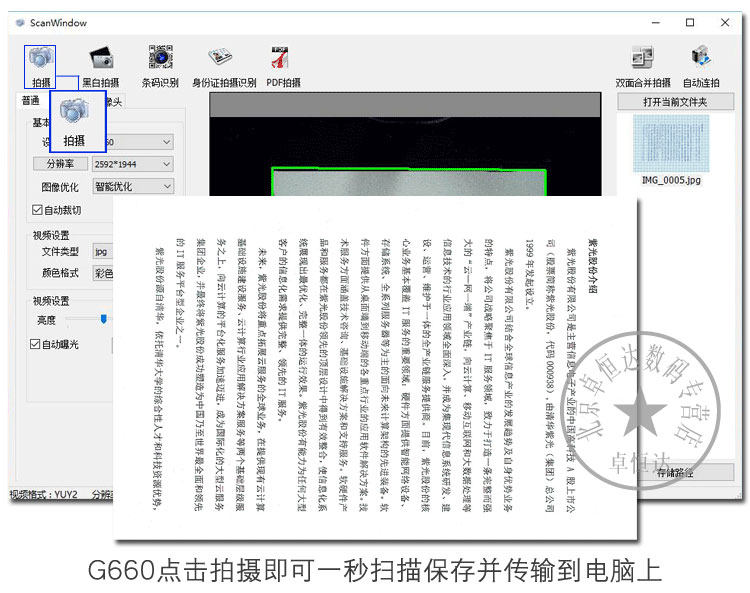Viewport: 750px width, 593px height.
Task: Click the camera preview green-framed document area
Action: (x=409, y=182)
